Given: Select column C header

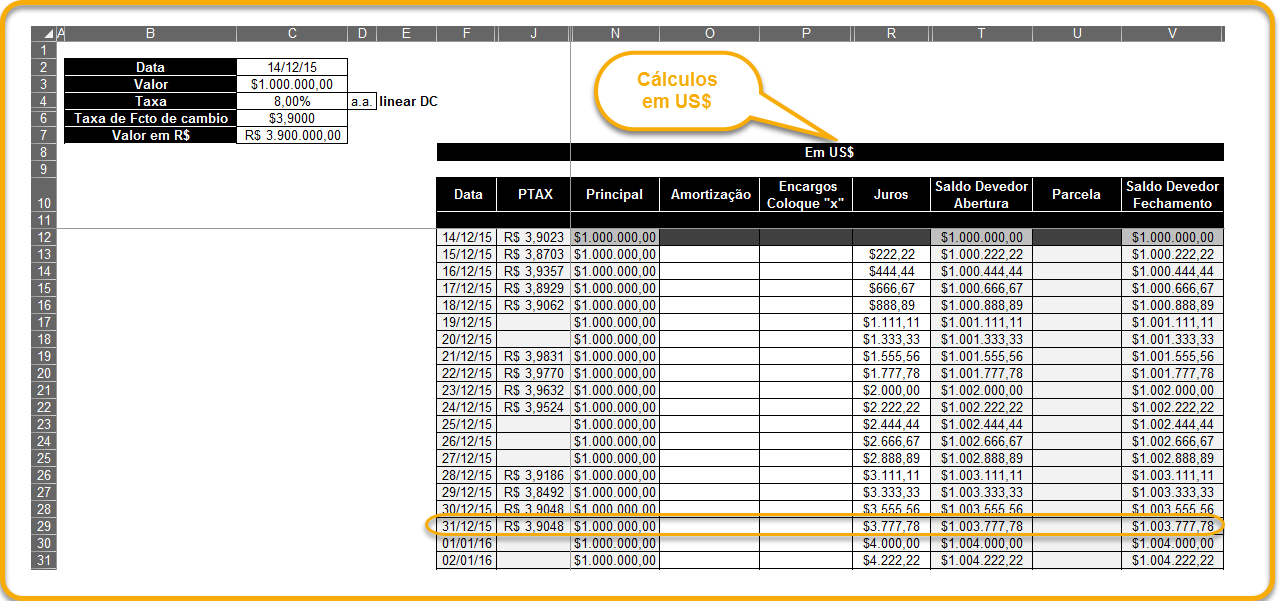Looking at the screenshot, I should click(292, 34).
